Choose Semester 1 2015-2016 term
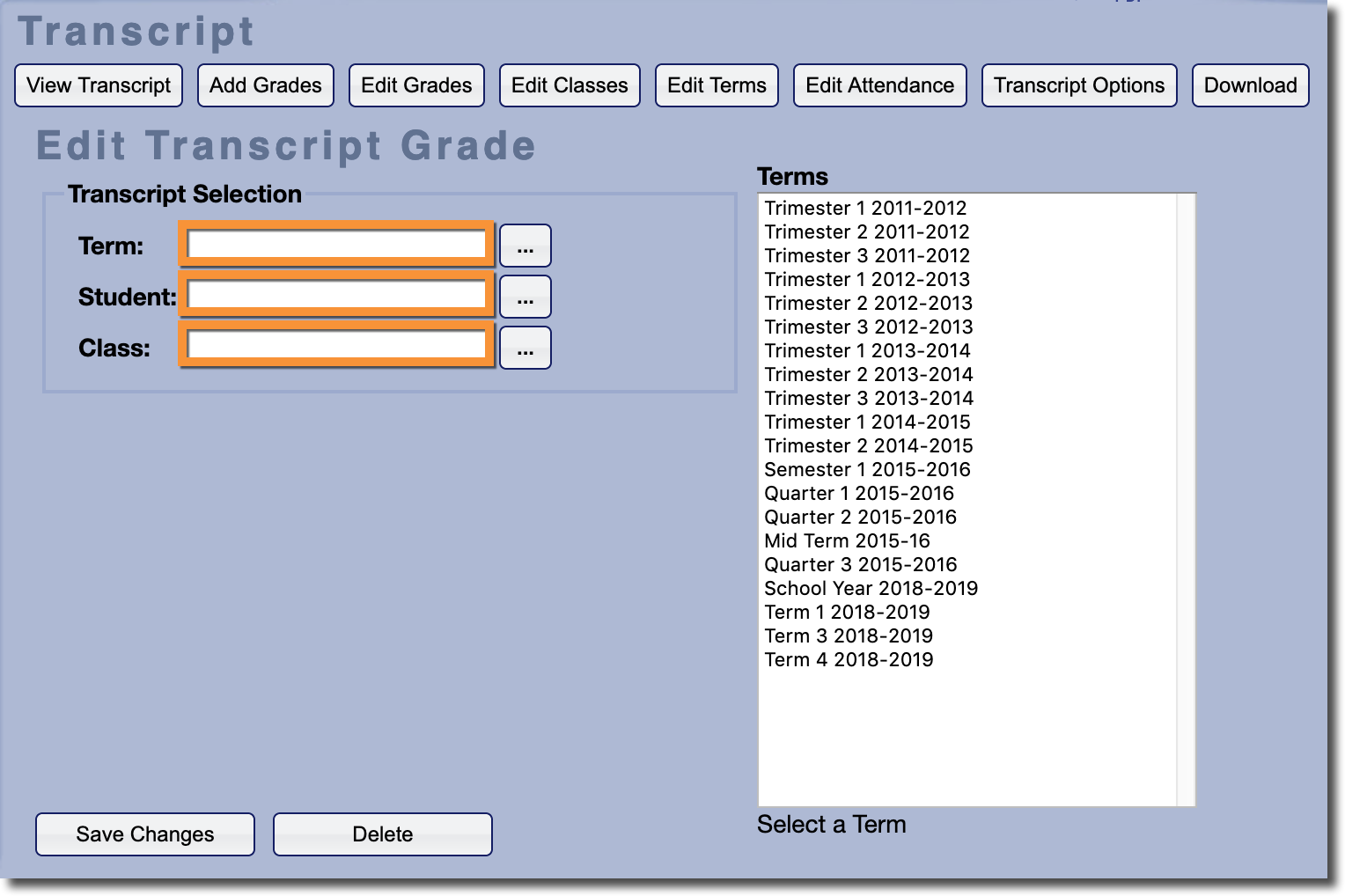The height and width of the screenshot is (896, 1345). [867, 470]
